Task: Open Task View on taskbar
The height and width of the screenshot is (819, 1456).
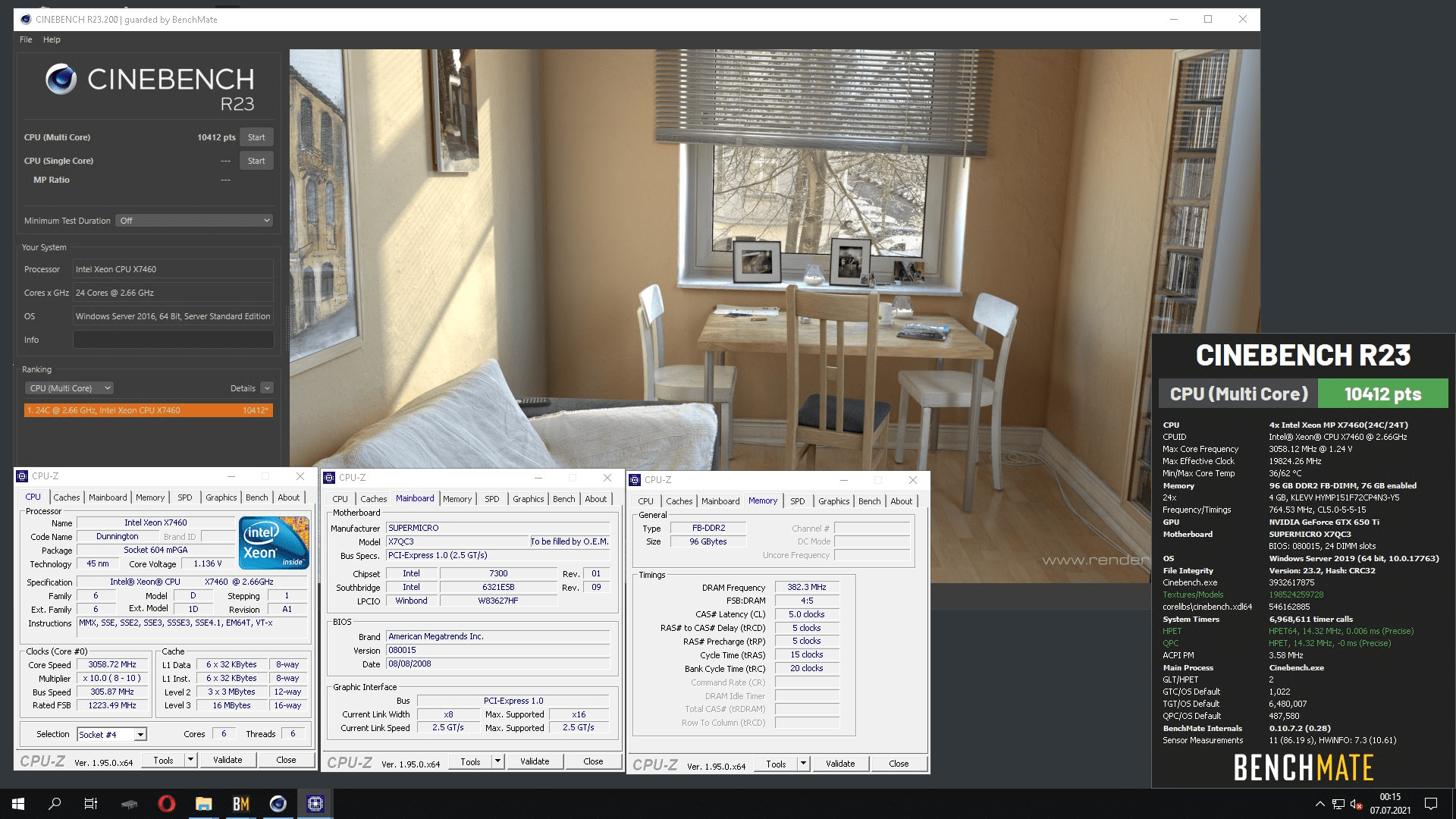Action: pos(91,804)
